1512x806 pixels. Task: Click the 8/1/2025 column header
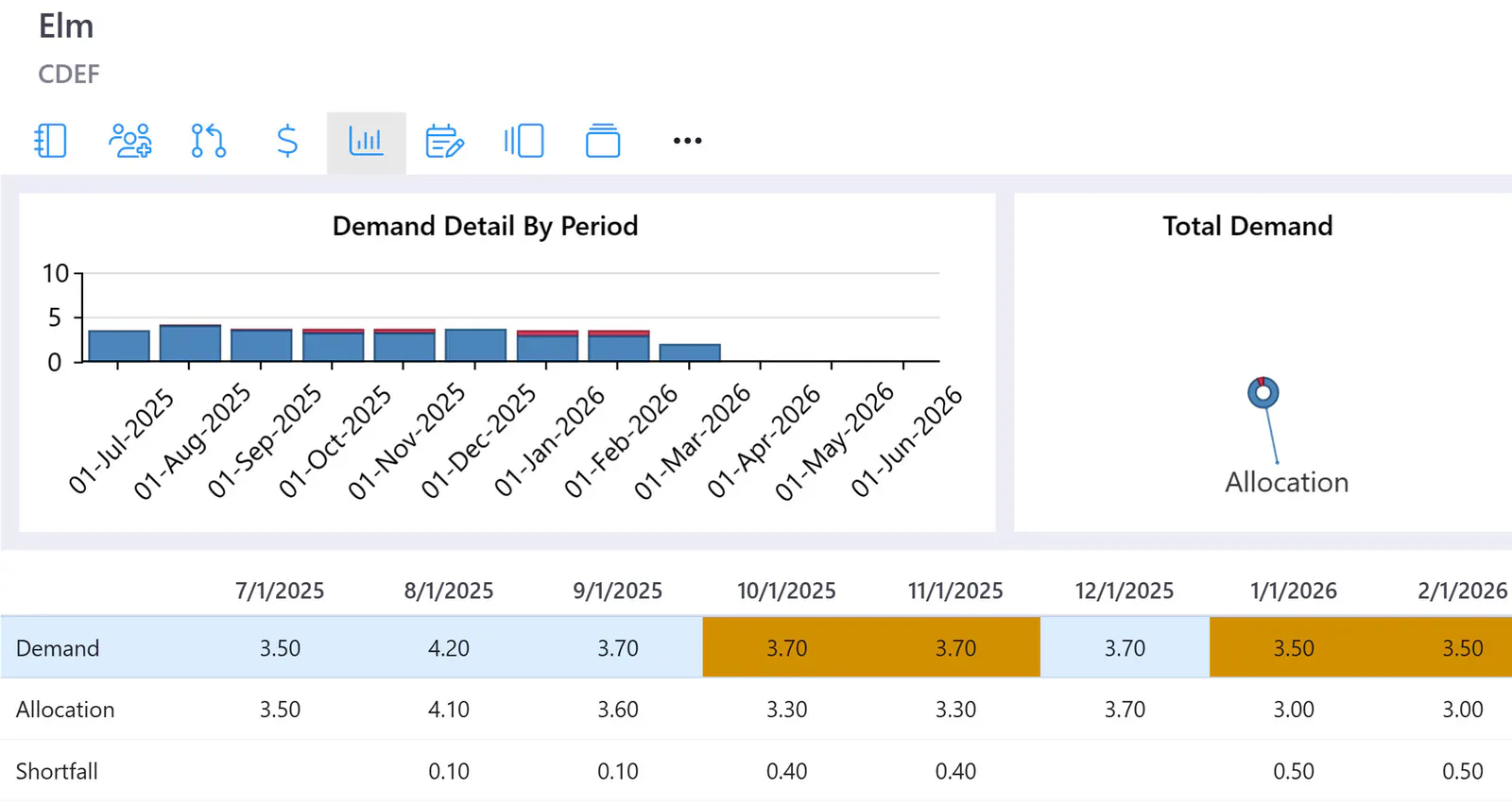[x=449, y=591]
